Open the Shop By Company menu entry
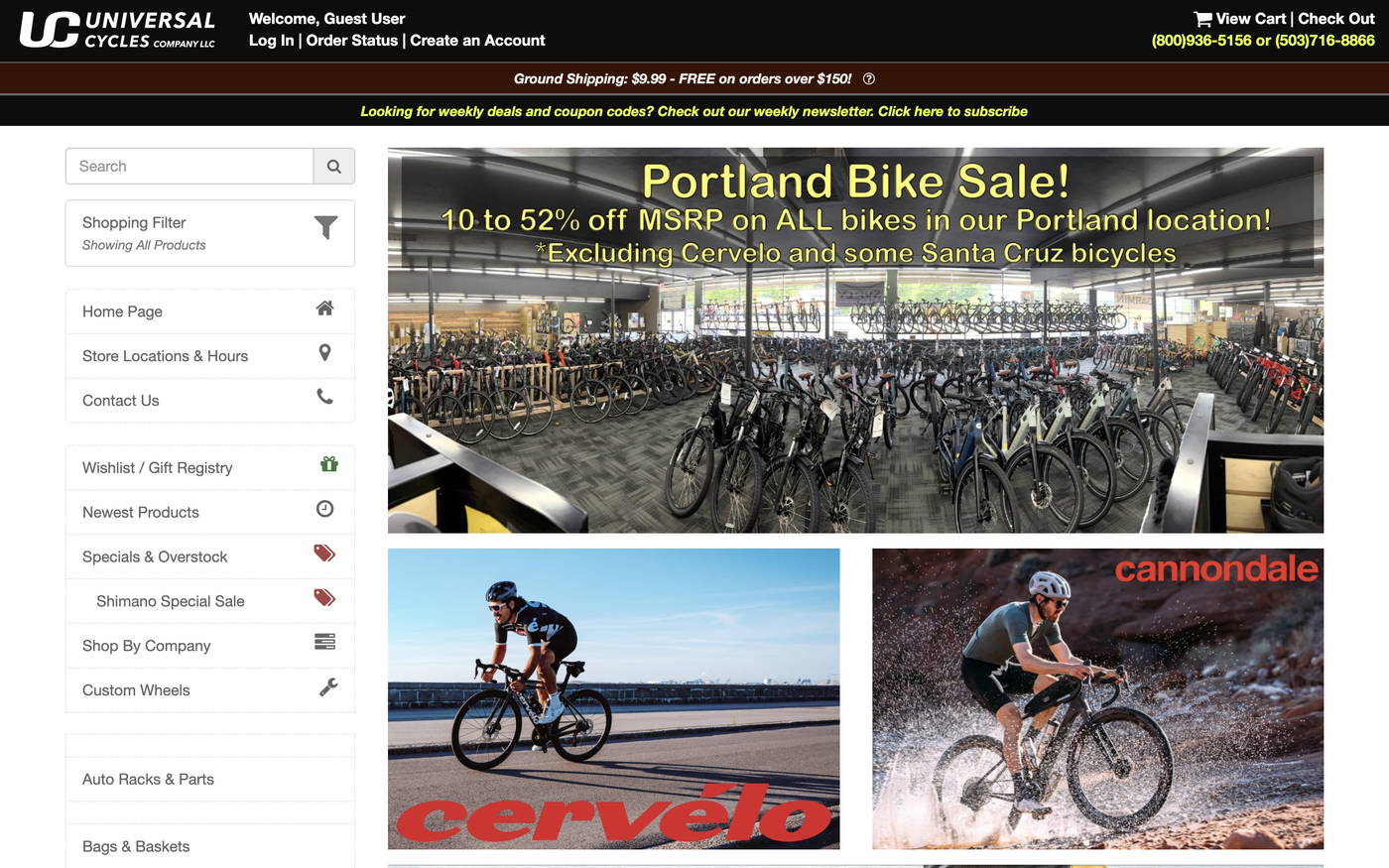Image resolution: width=1389 pixels, height=868 pixels. coord(146,645)
